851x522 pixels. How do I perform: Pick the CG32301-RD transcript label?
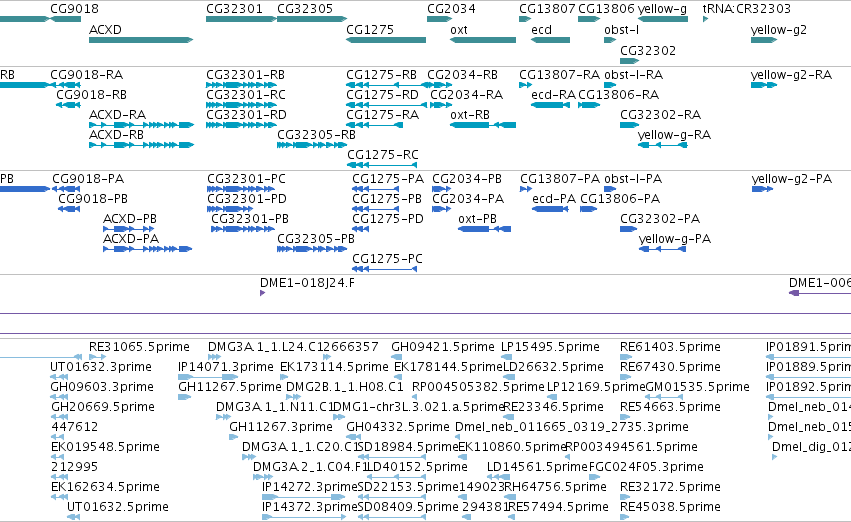pos(246,115)
